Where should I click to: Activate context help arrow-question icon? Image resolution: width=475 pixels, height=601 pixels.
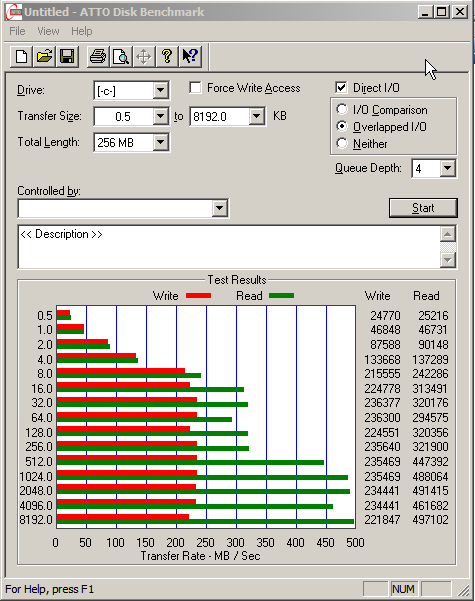tap(190, 57)
